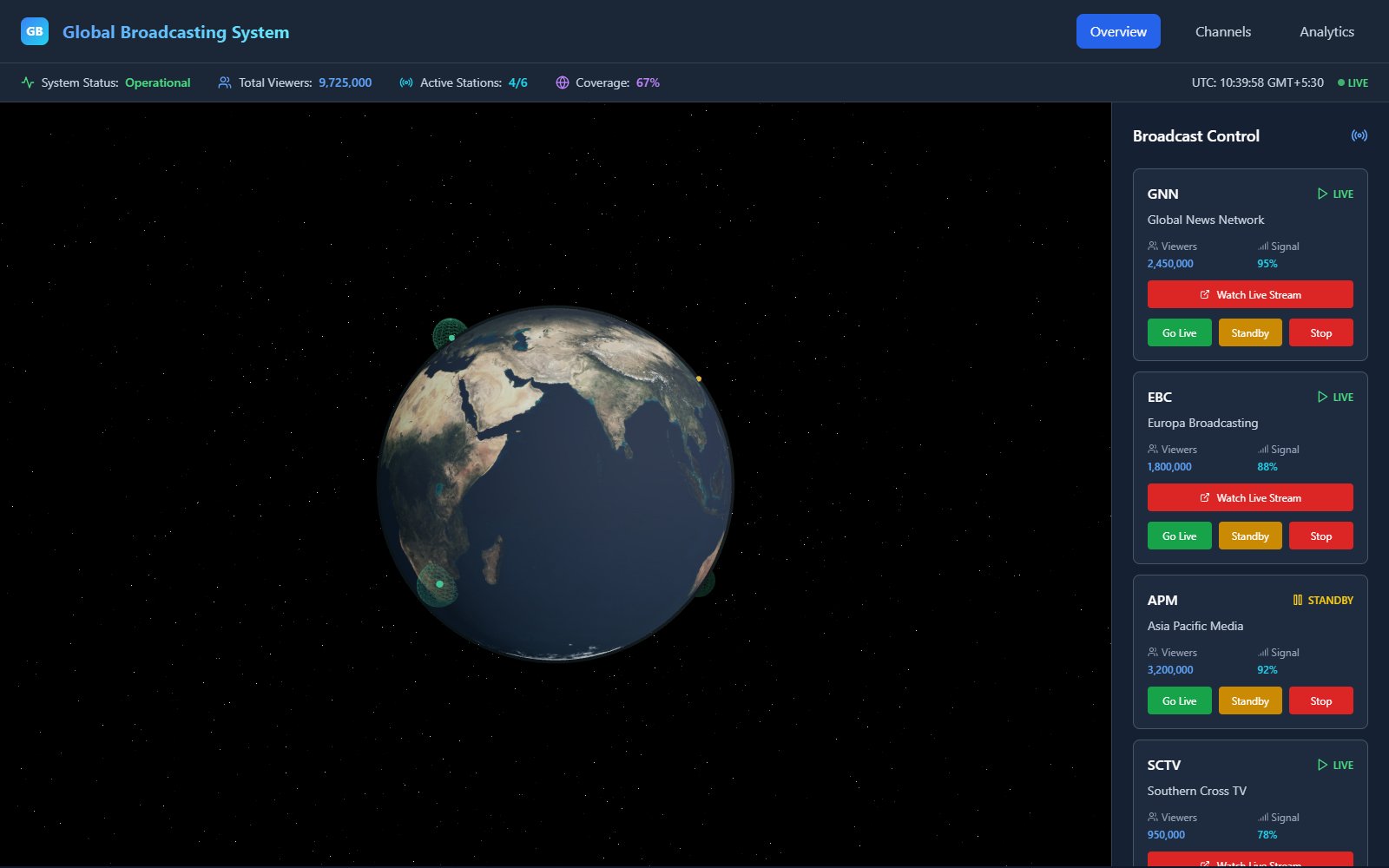Click the EBC live play icon
1389x868 pixels.
coord(1322,397)
